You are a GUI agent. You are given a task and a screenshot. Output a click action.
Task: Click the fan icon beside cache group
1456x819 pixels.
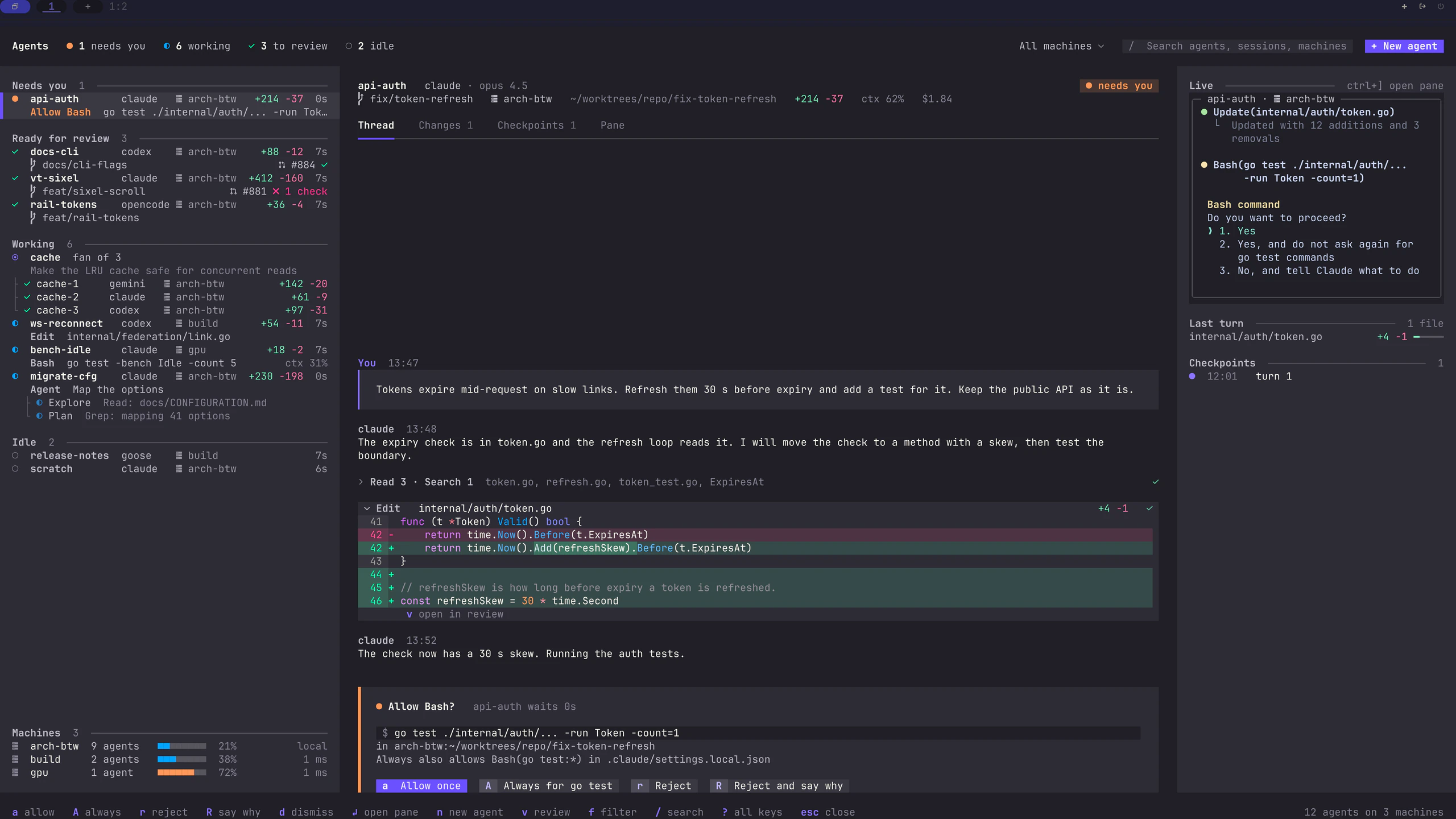pyautogui.click(x=15, y=258)
